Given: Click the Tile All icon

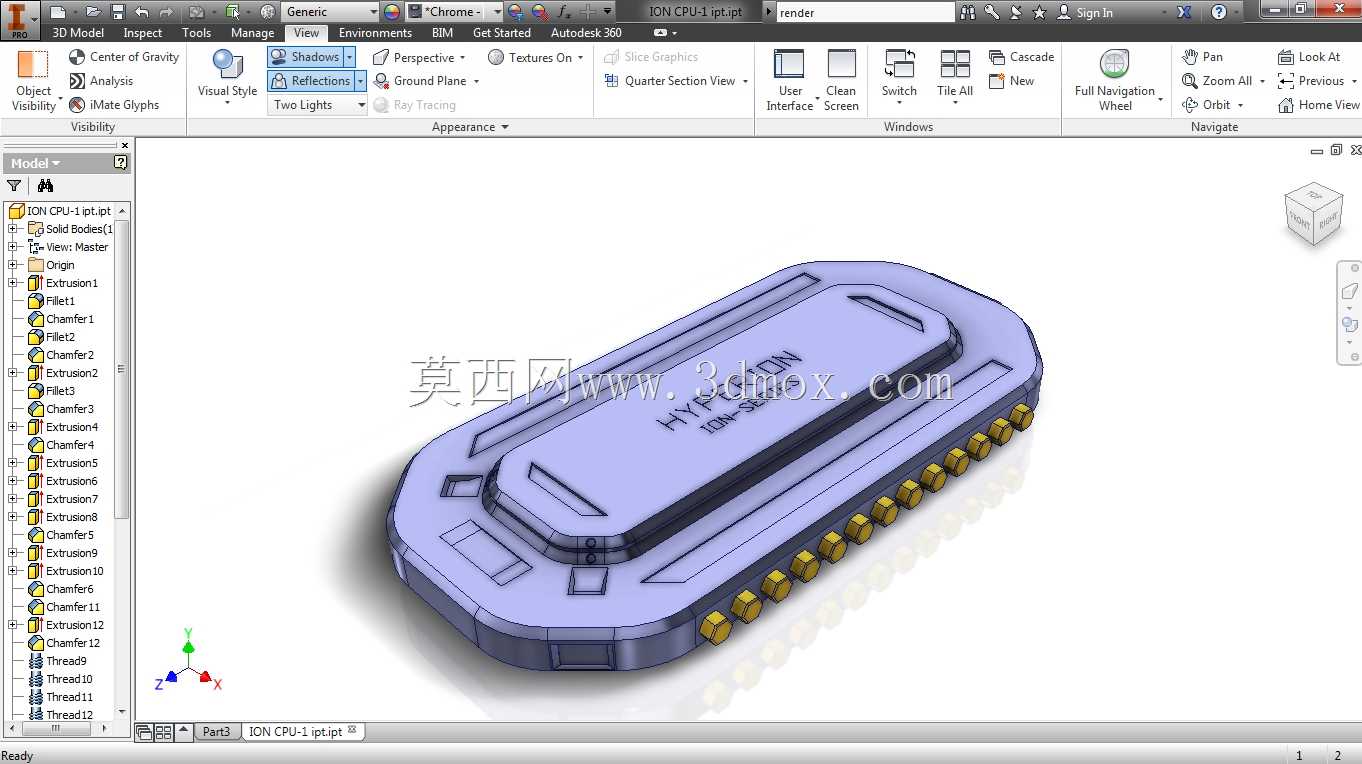Looking at the screenshot, I should [x=955, y=64].
